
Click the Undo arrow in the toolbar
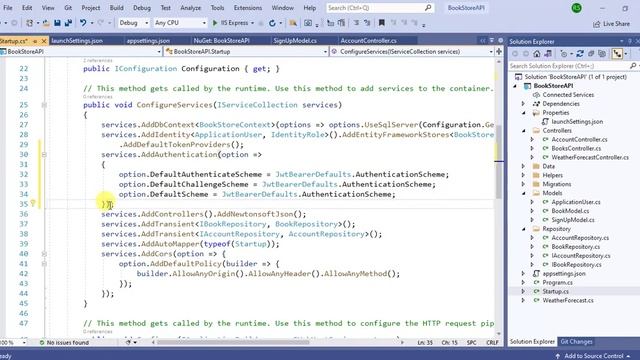coord(83,23)
